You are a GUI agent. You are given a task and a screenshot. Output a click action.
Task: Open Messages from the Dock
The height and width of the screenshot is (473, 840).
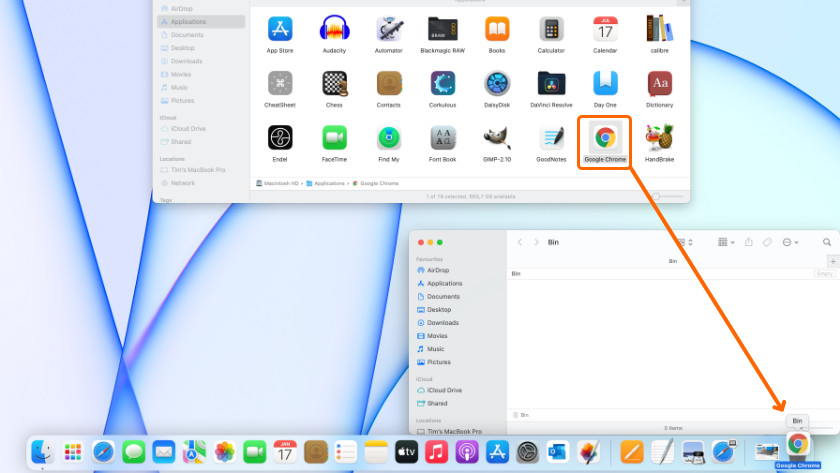point(133,452)
